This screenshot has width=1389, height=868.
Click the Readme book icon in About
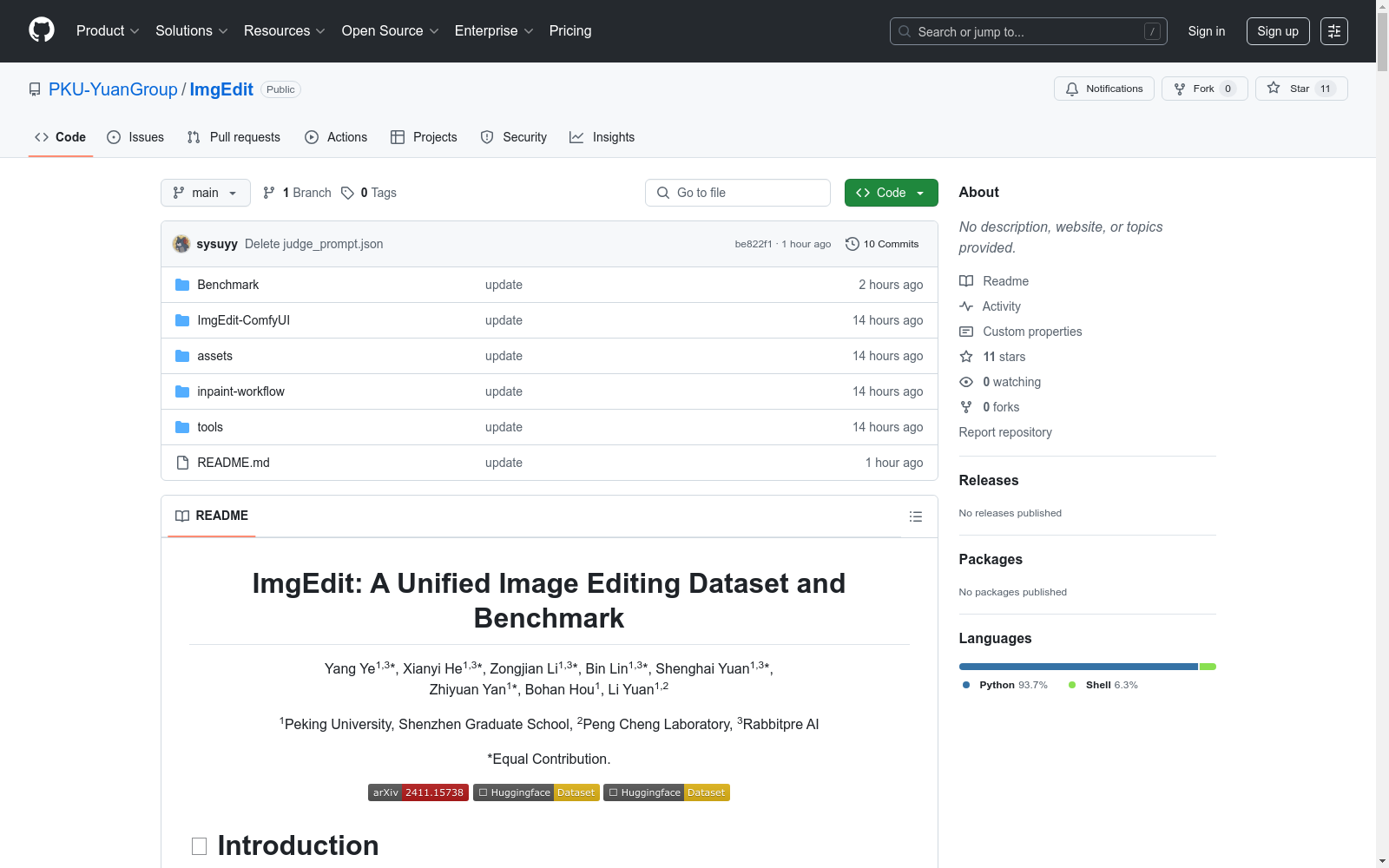click(x=966, y=281)
